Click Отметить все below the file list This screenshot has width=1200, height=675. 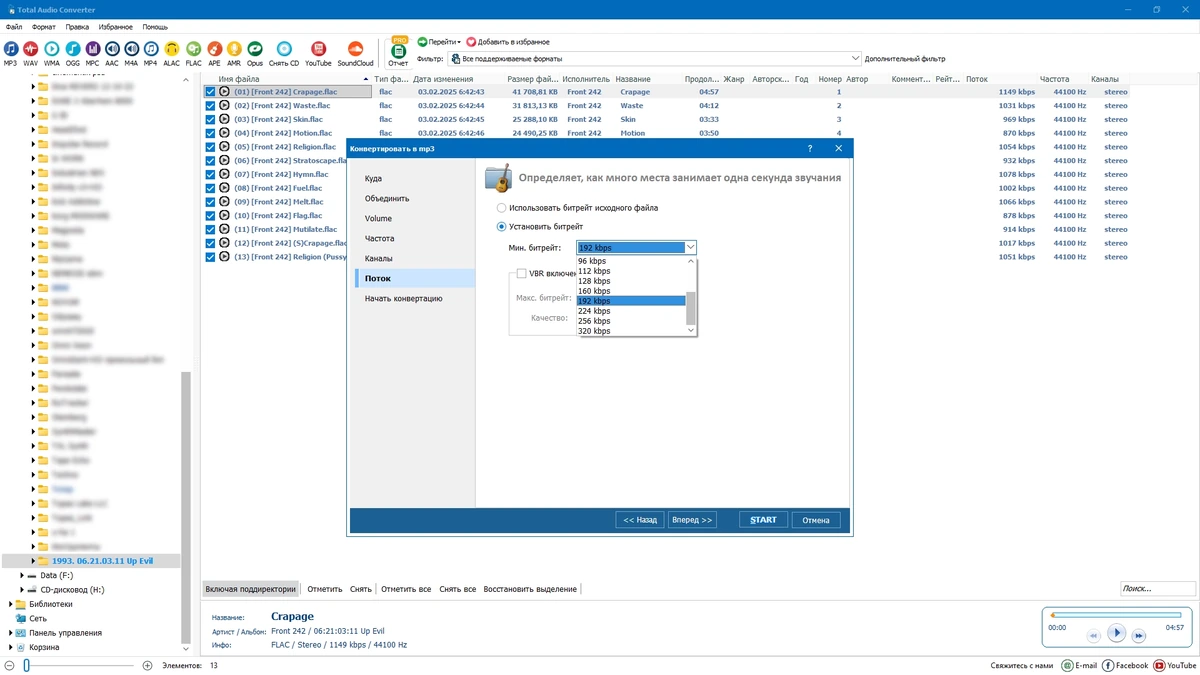[406, 589]
